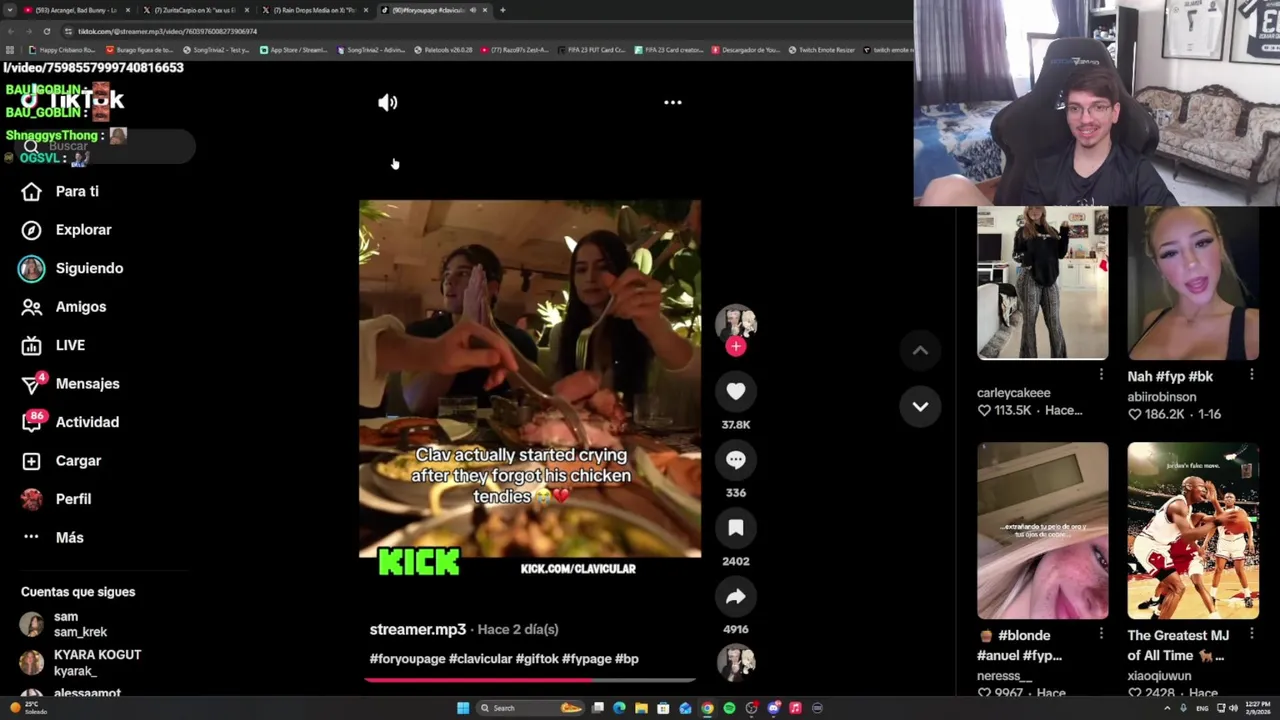Open Discord from the taskbar
1280x720 pixels.
click(773, 708)
